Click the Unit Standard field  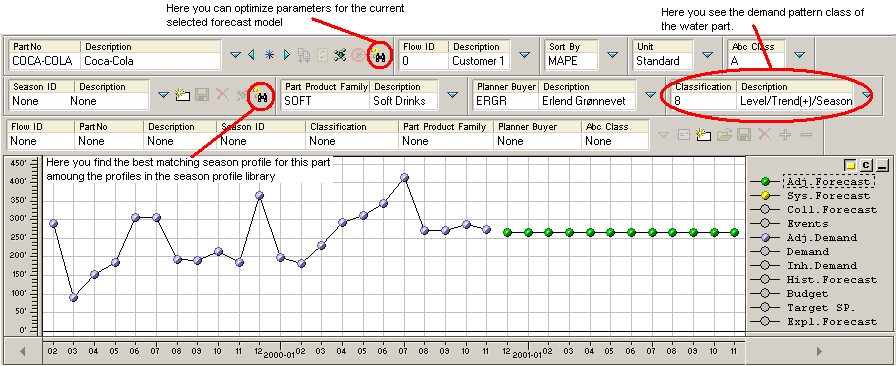click(662, 61)
